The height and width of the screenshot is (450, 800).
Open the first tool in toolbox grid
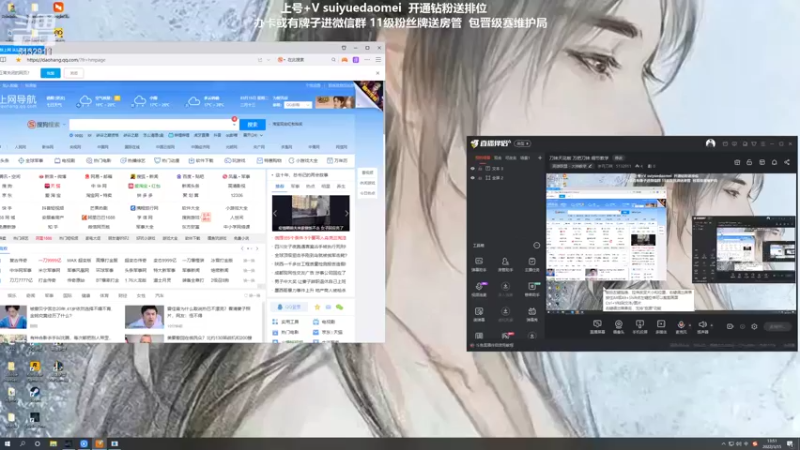479,264
